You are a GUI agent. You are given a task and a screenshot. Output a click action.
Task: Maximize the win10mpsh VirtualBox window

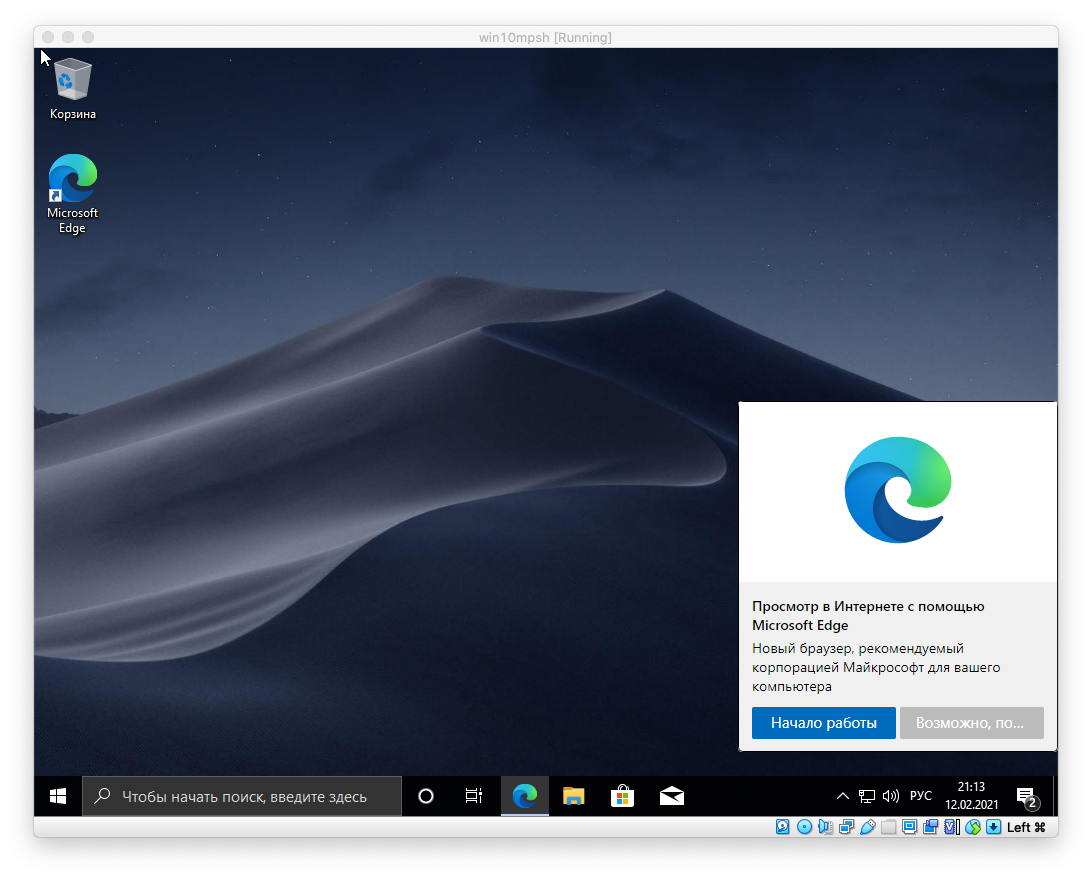88,37
